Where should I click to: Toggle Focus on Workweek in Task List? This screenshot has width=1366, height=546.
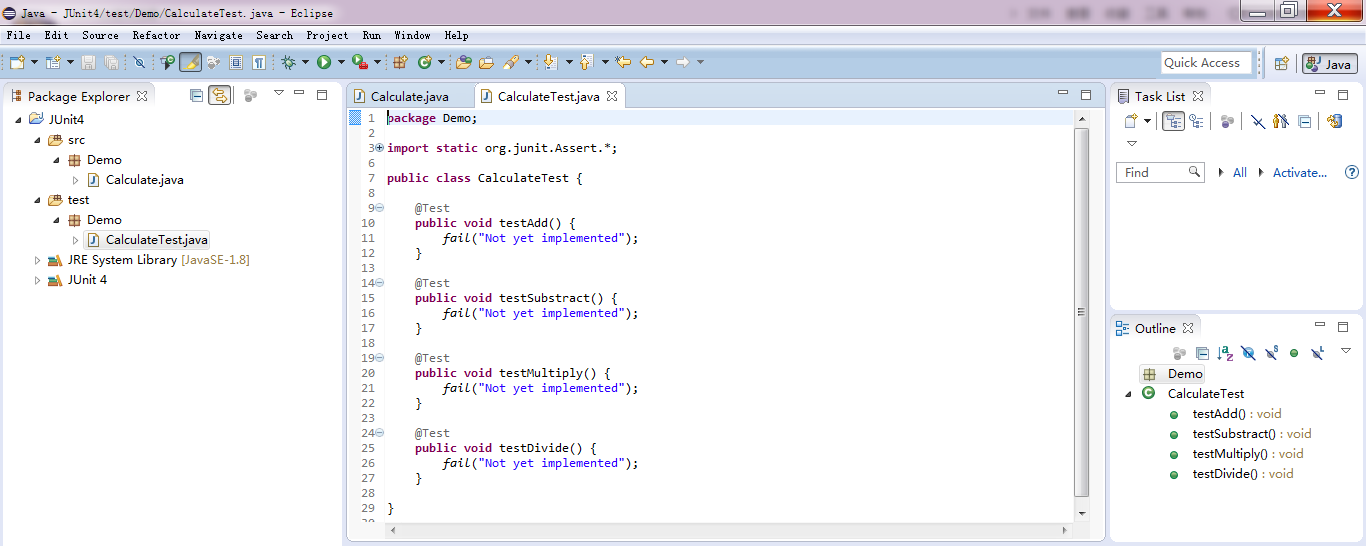1227,121
